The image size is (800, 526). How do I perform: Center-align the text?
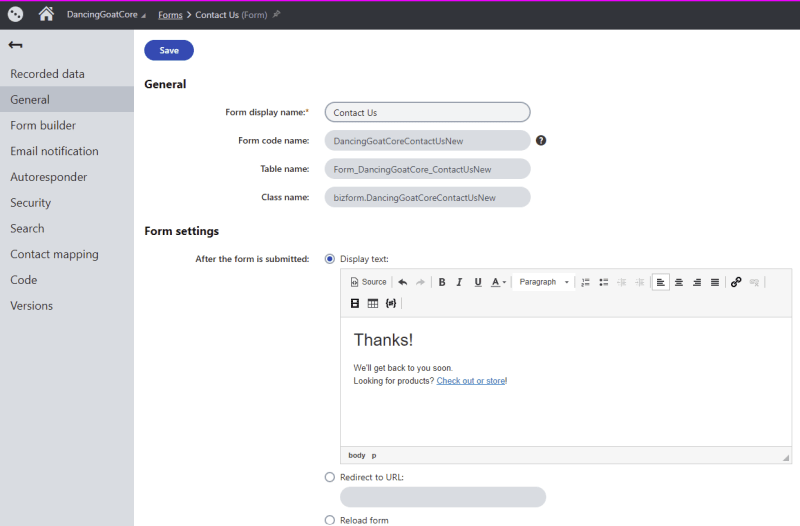pyautogui.click(x=679, y=282)
